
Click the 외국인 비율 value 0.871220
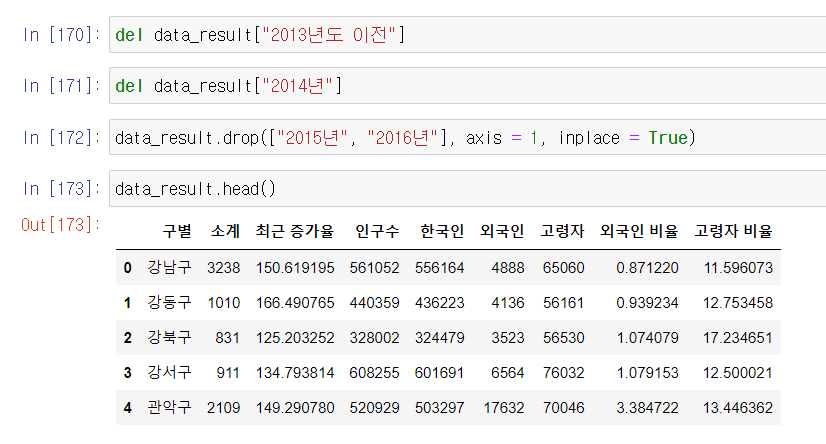(647, 268)
